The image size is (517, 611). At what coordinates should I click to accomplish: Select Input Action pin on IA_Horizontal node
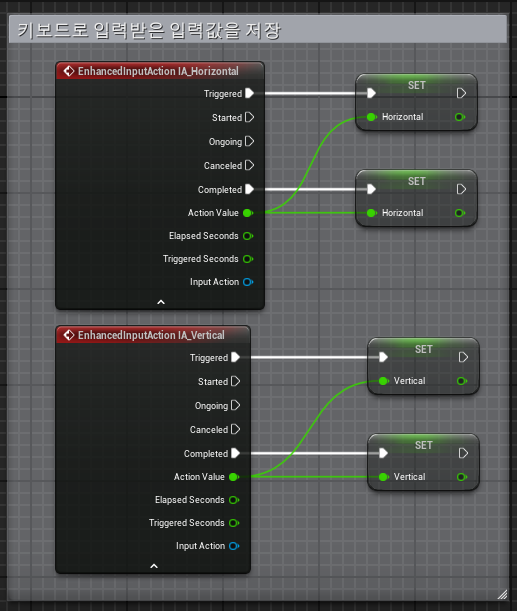click(248, 282)
